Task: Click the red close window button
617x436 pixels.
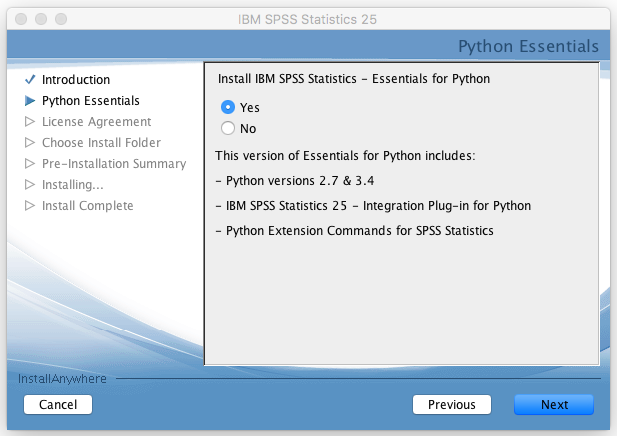Action: 21,19
